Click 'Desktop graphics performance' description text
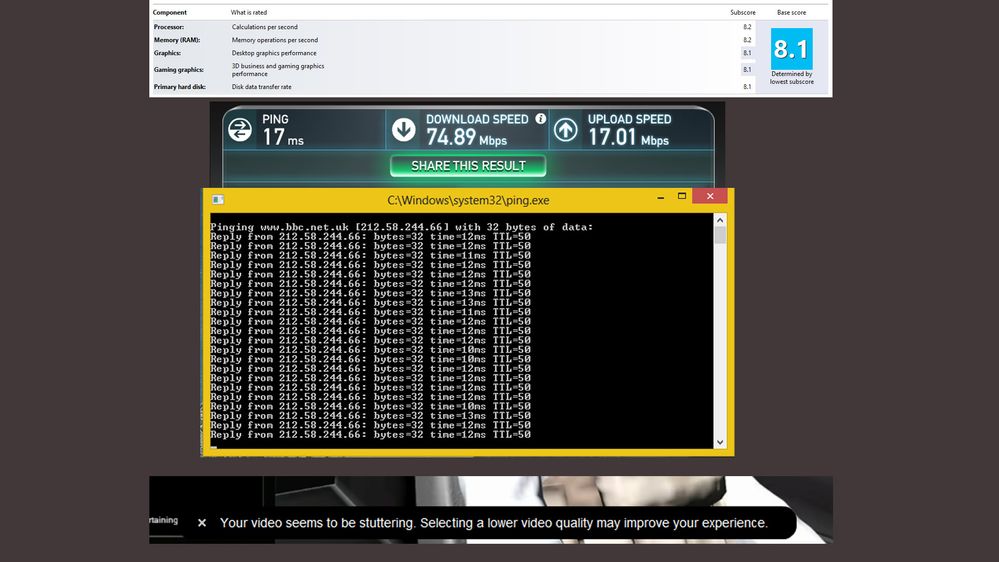This screenshot has width=999, height=562. [x=274, y=53]
